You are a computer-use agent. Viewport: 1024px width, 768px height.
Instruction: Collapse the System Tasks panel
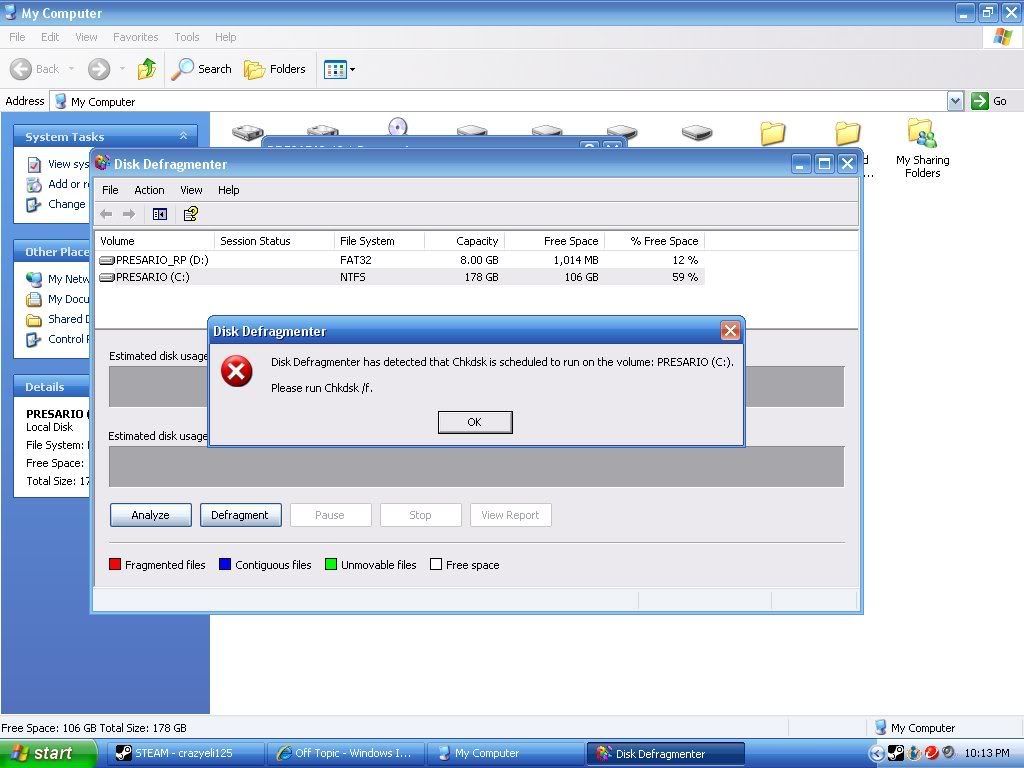184,136
